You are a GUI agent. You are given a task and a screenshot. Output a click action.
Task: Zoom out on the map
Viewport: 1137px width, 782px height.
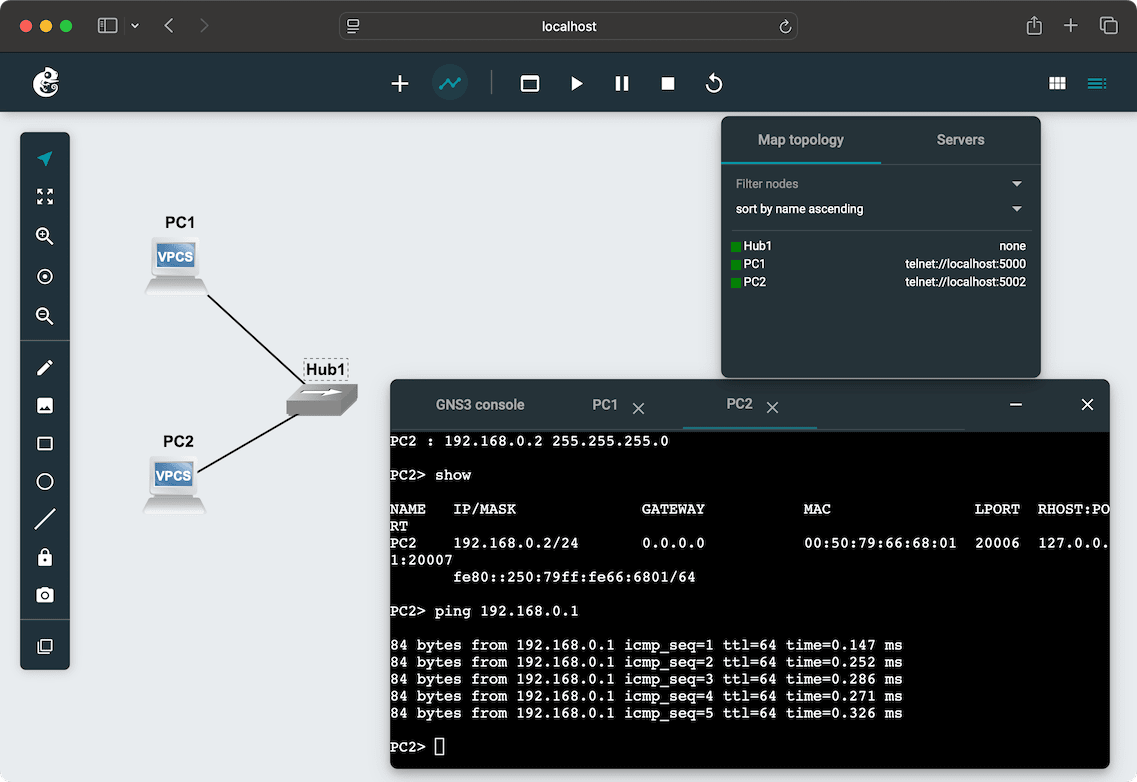coord(45,316)
